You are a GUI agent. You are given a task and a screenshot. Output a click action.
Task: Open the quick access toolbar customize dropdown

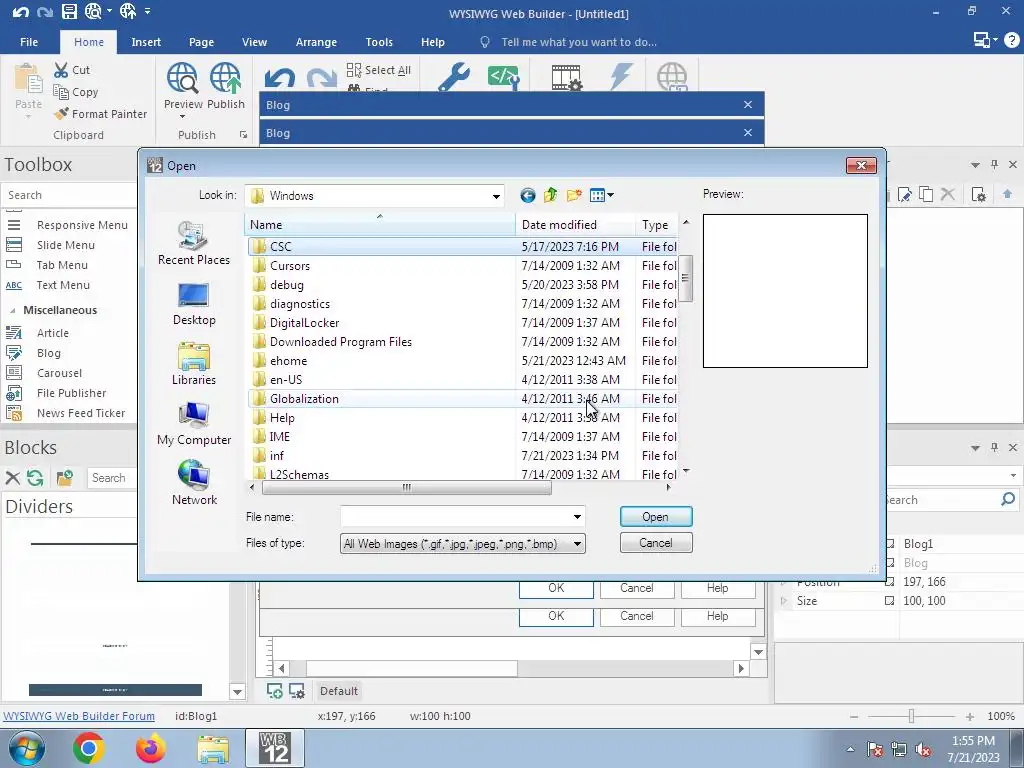pyautogui.click(x=148, y=11)
